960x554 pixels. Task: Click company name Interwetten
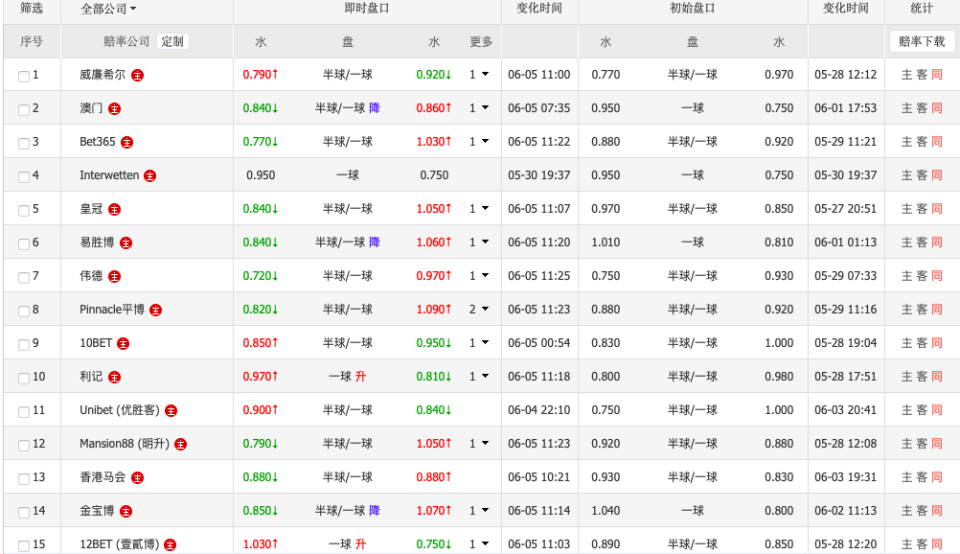109,175
